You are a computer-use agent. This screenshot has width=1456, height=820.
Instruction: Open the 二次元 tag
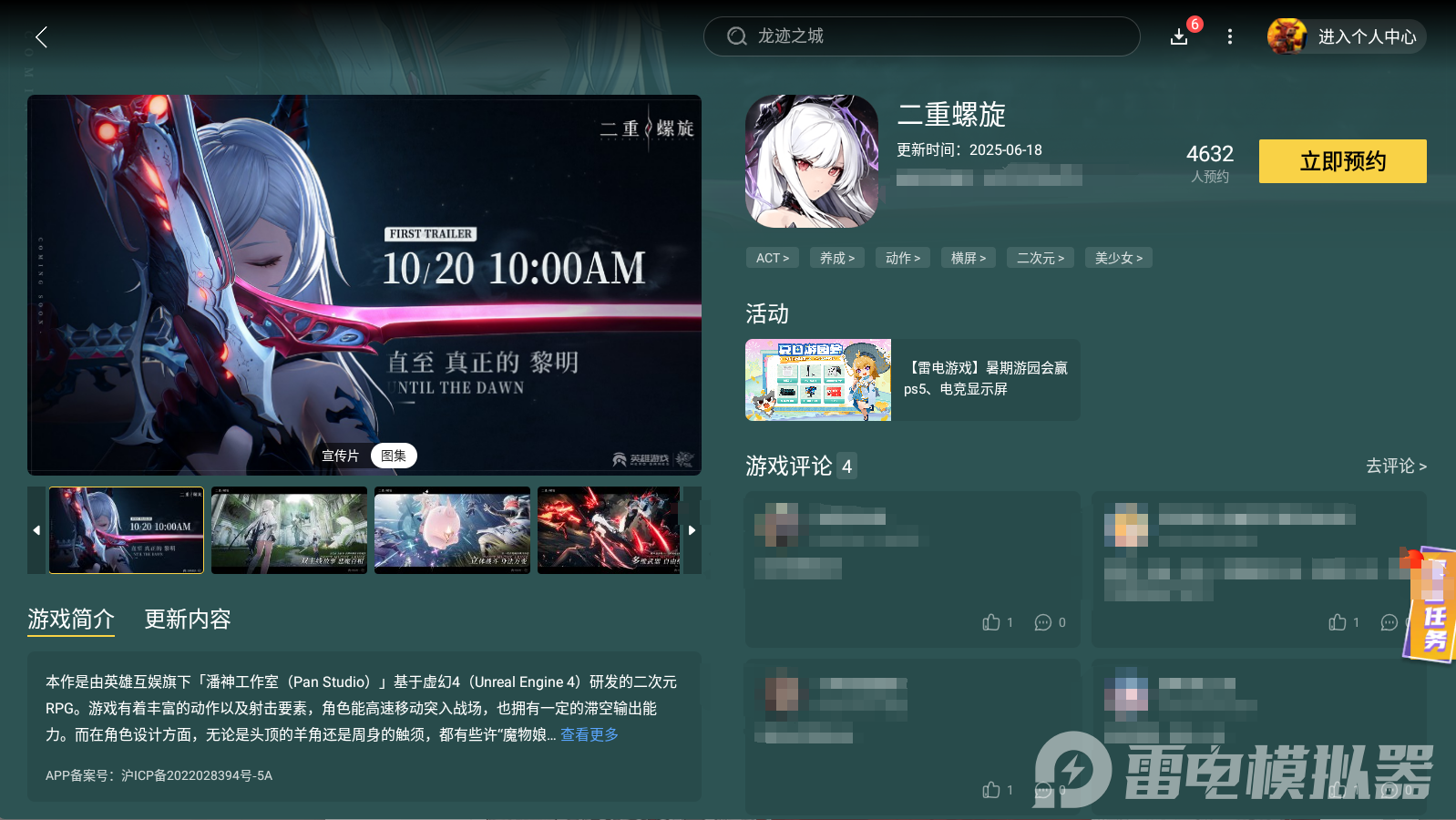coord(1041,258)
